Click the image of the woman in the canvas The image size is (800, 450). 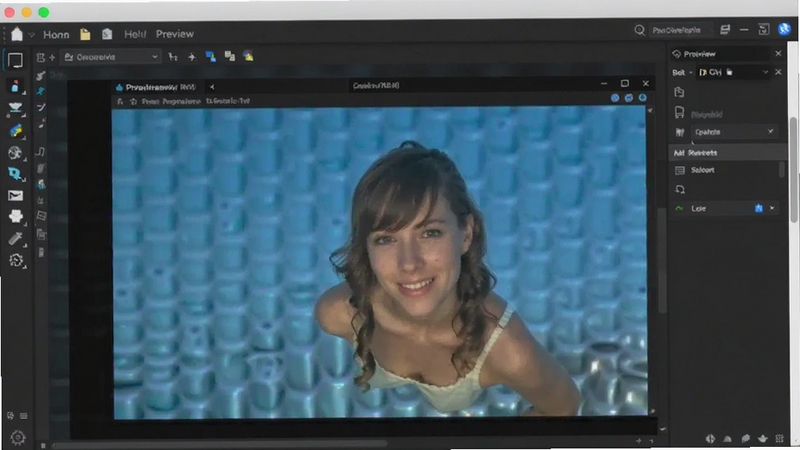coord(380,262)
